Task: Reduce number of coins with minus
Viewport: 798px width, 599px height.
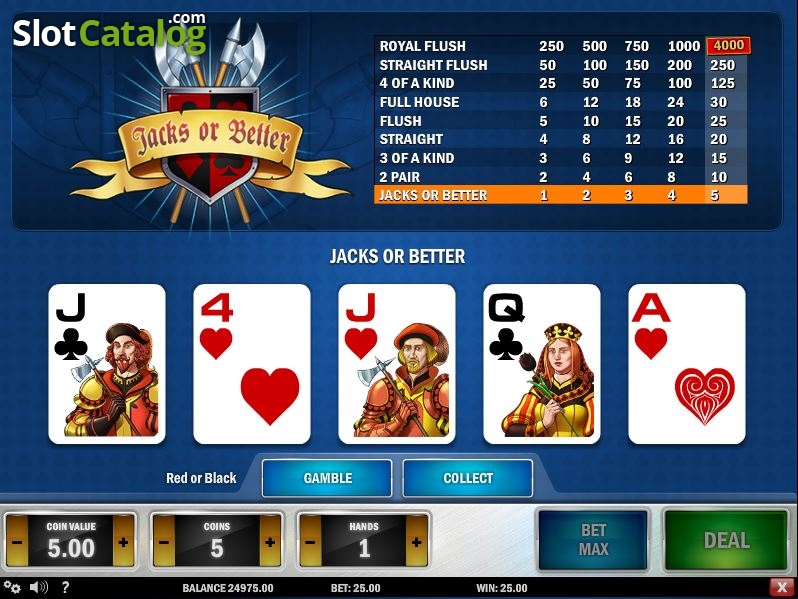Action: tap(163, 541)
